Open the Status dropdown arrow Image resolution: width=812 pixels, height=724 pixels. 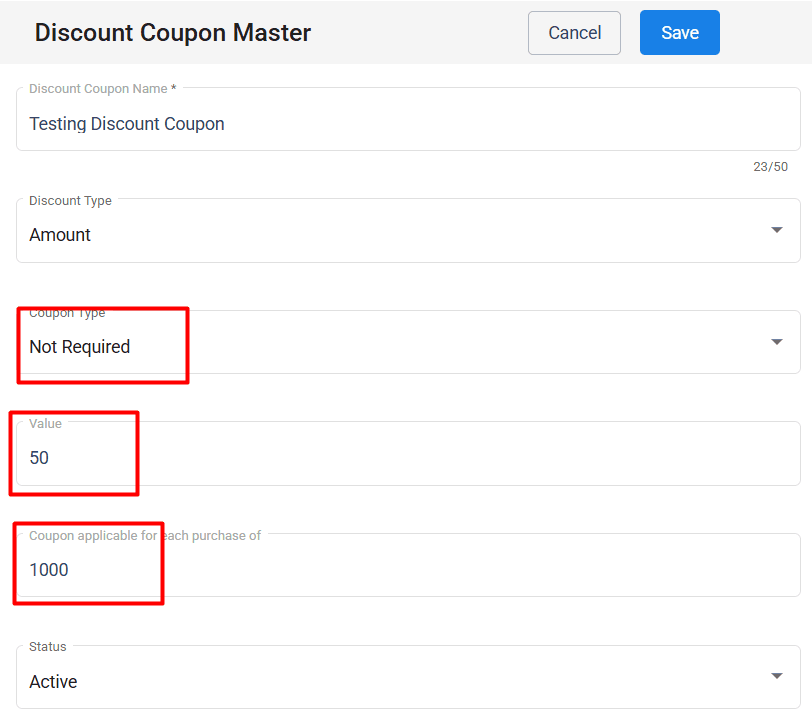coord(777,676)
